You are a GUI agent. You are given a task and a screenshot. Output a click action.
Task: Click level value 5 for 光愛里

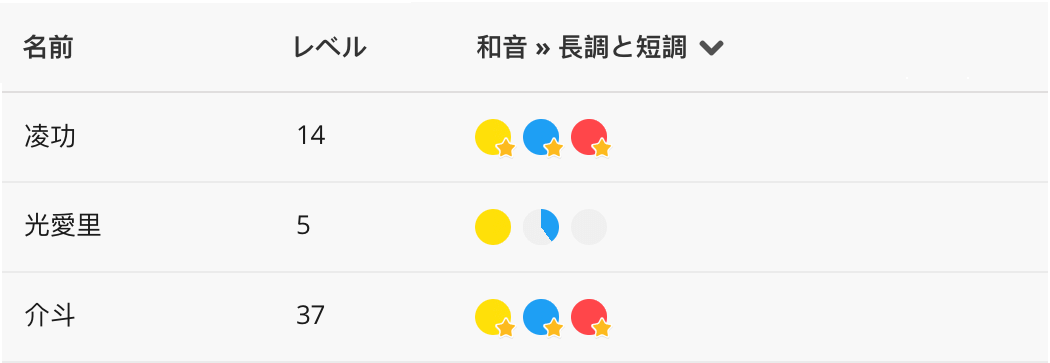(303, 226)
